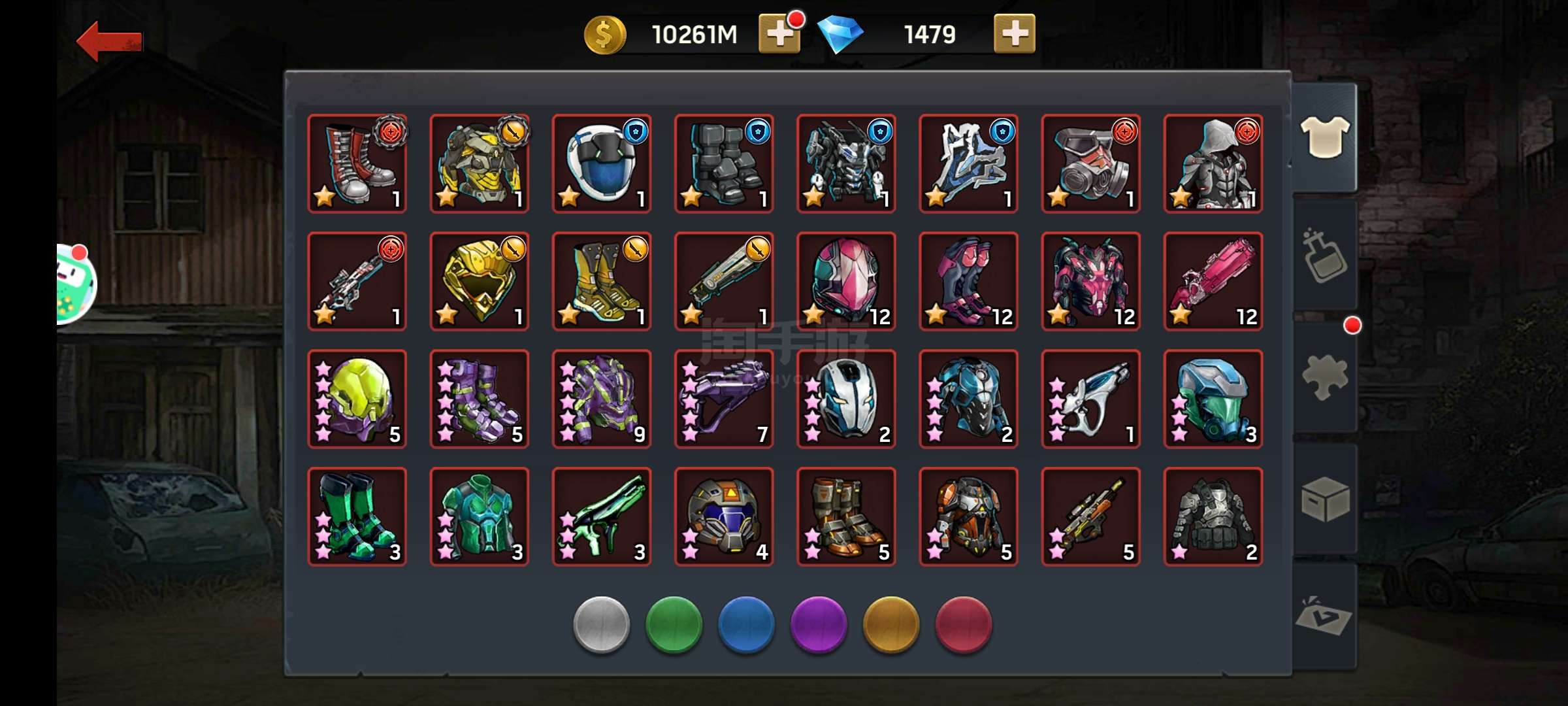Screen dimensions: 1568x706
Task: Select the gas mask headgear item
Action: 1090,163
